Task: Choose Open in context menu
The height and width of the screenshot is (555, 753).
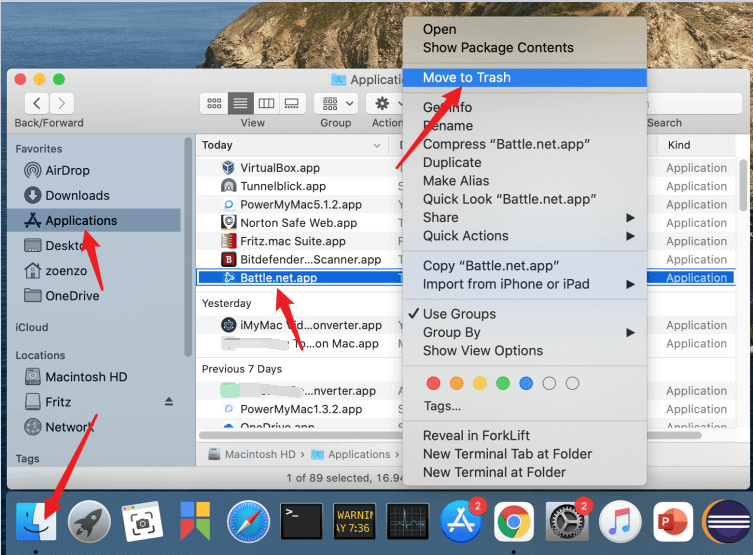Action: (524, 29)
